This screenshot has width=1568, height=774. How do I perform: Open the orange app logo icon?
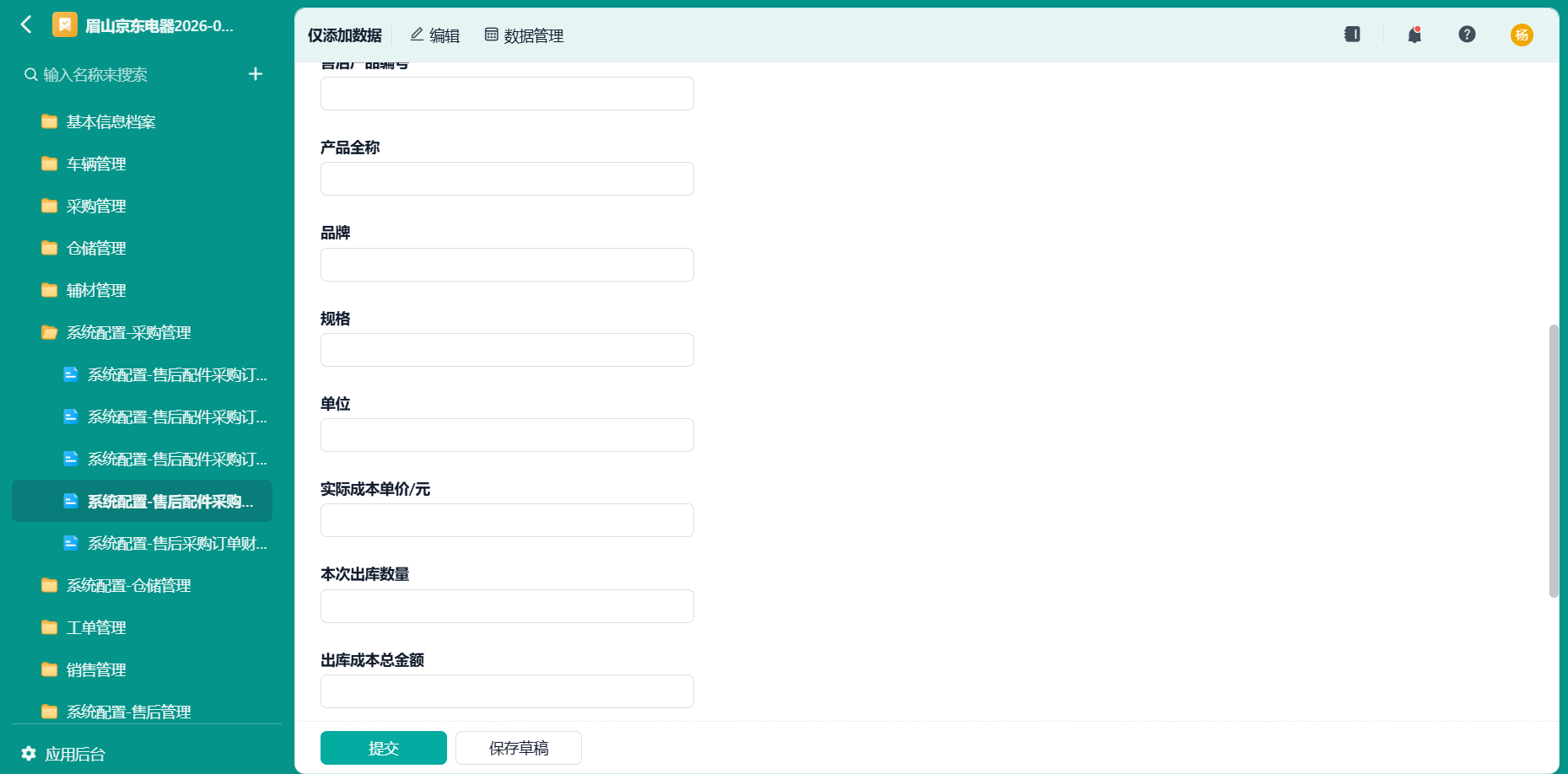(65, 24)
